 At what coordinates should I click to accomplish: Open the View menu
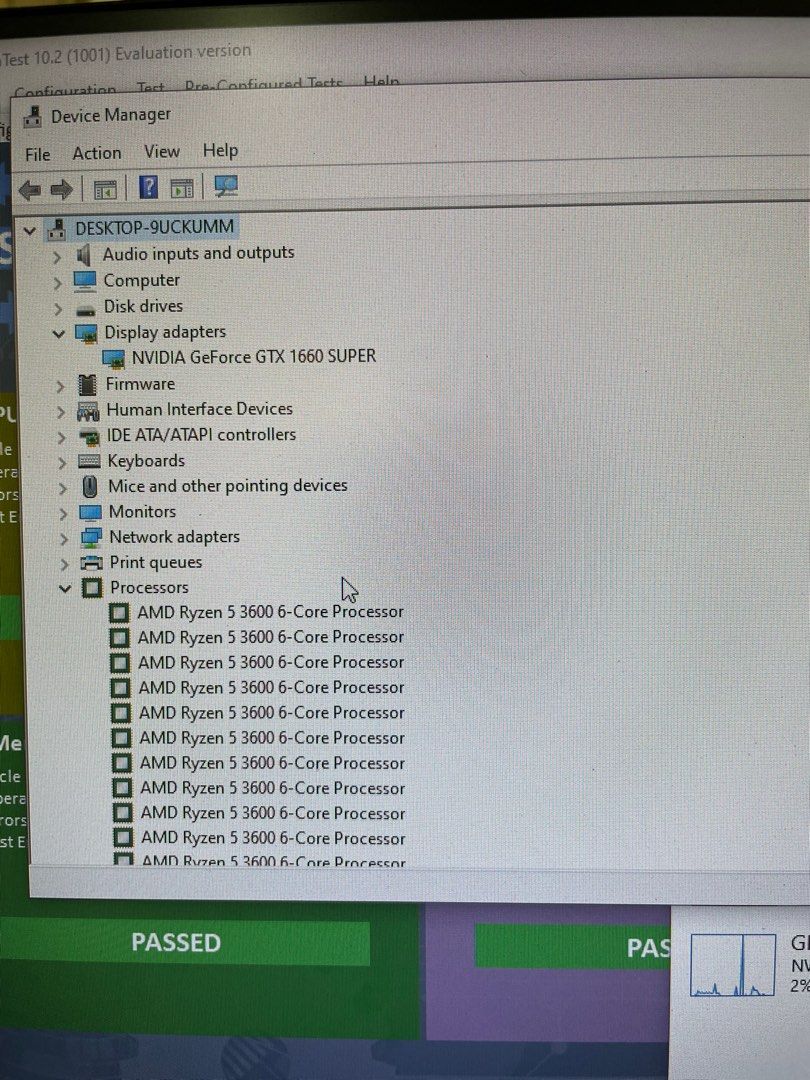point(161,152)
